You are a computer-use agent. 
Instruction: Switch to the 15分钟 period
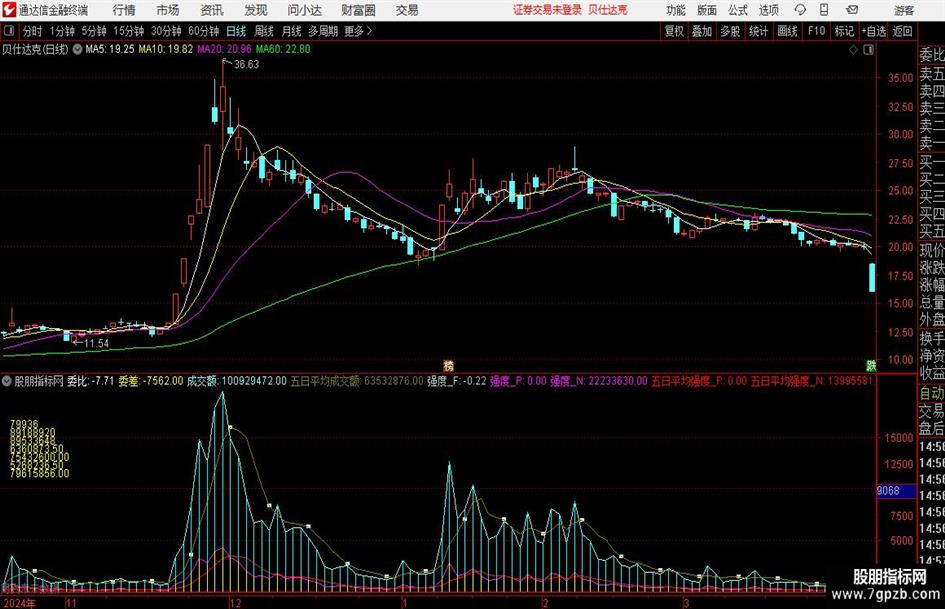[129, 31]
